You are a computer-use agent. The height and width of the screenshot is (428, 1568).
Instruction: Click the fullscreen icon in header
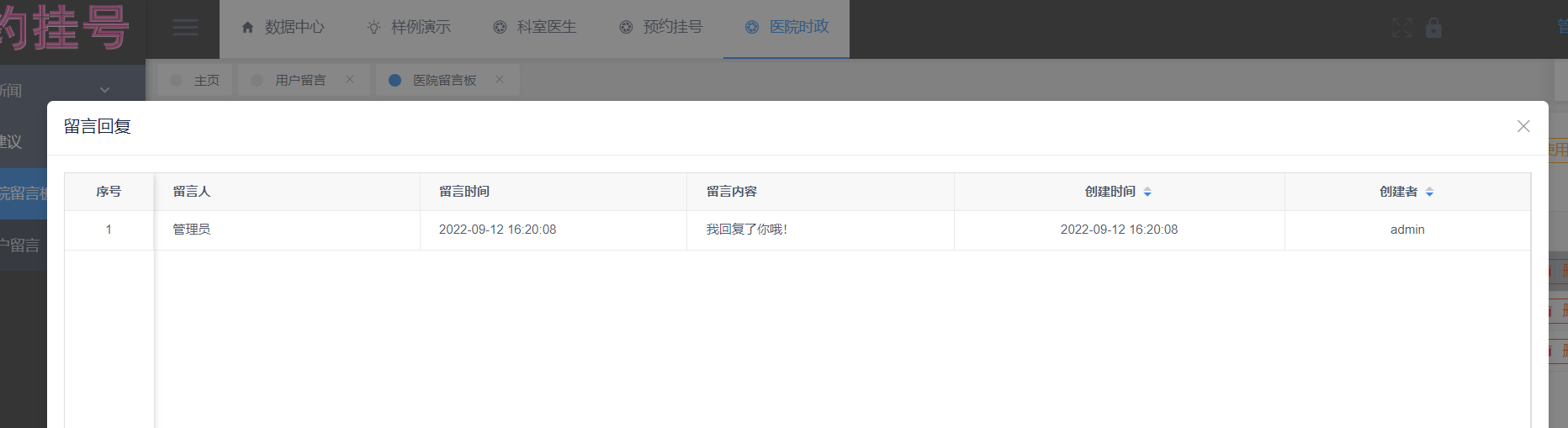(1401, 28)
